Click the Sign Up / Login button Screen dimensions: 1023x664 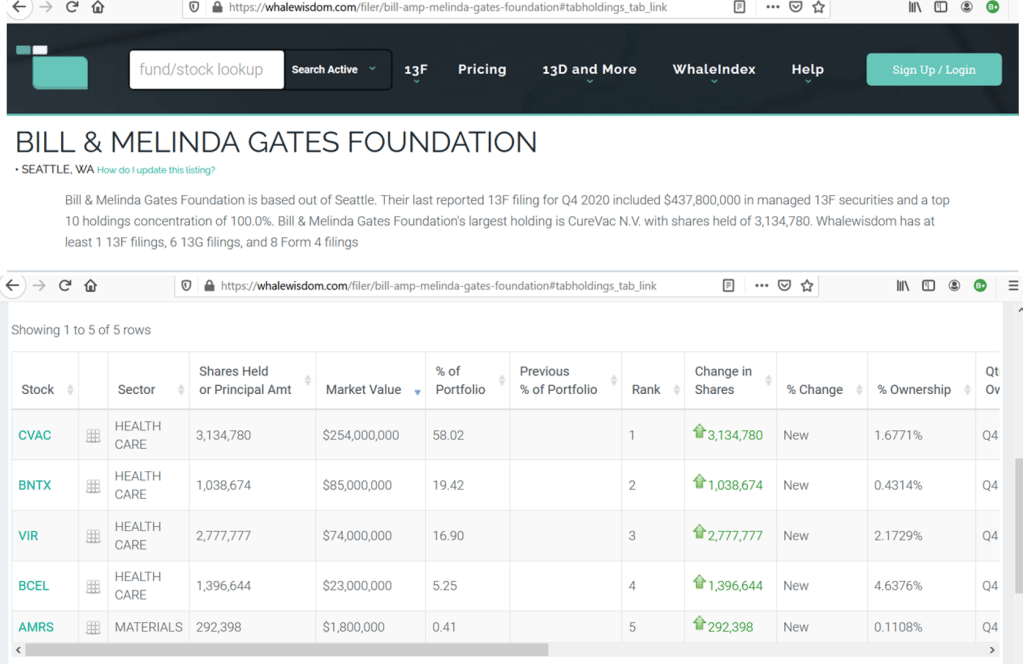click(x=933, y=70)
